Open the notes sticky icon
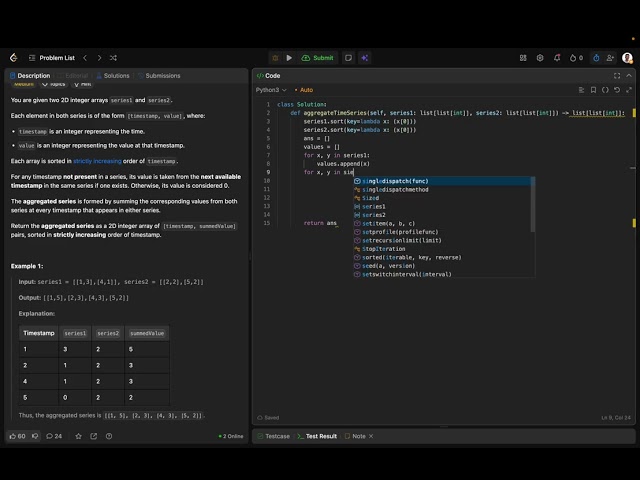This screenshot has width=640, height=480. click(x=348, y=58)
